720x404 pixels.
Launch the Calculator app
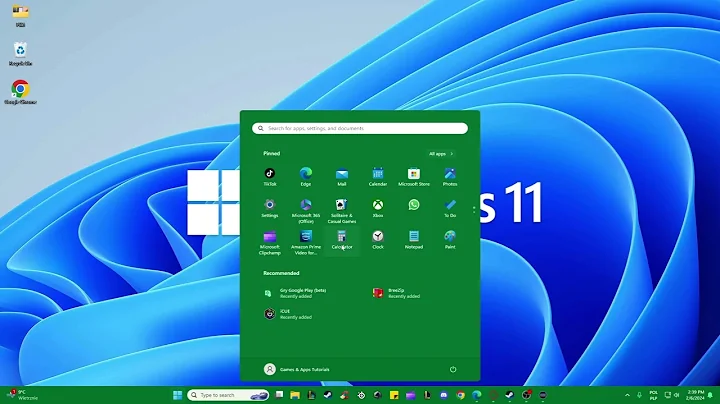(x=342, y=240)
